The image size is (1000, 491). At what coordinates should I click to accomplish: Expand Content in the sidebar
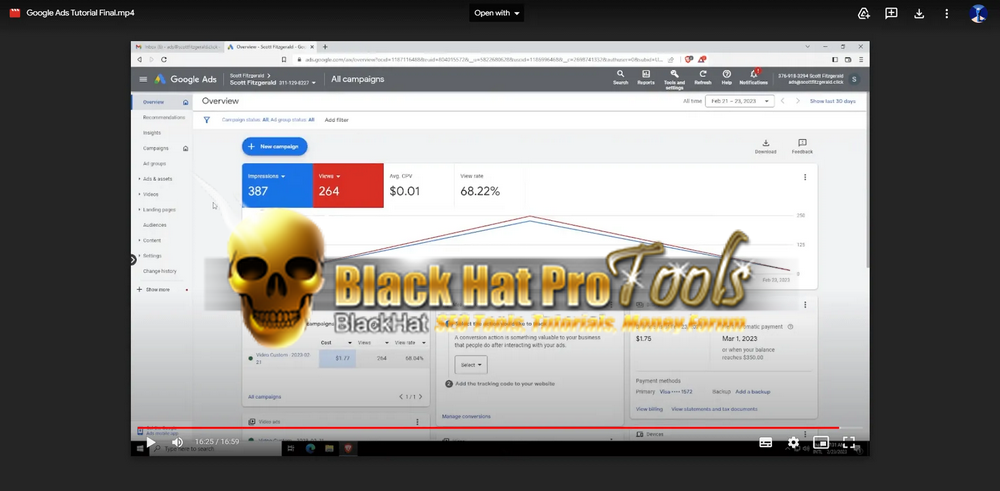[150, 240]
